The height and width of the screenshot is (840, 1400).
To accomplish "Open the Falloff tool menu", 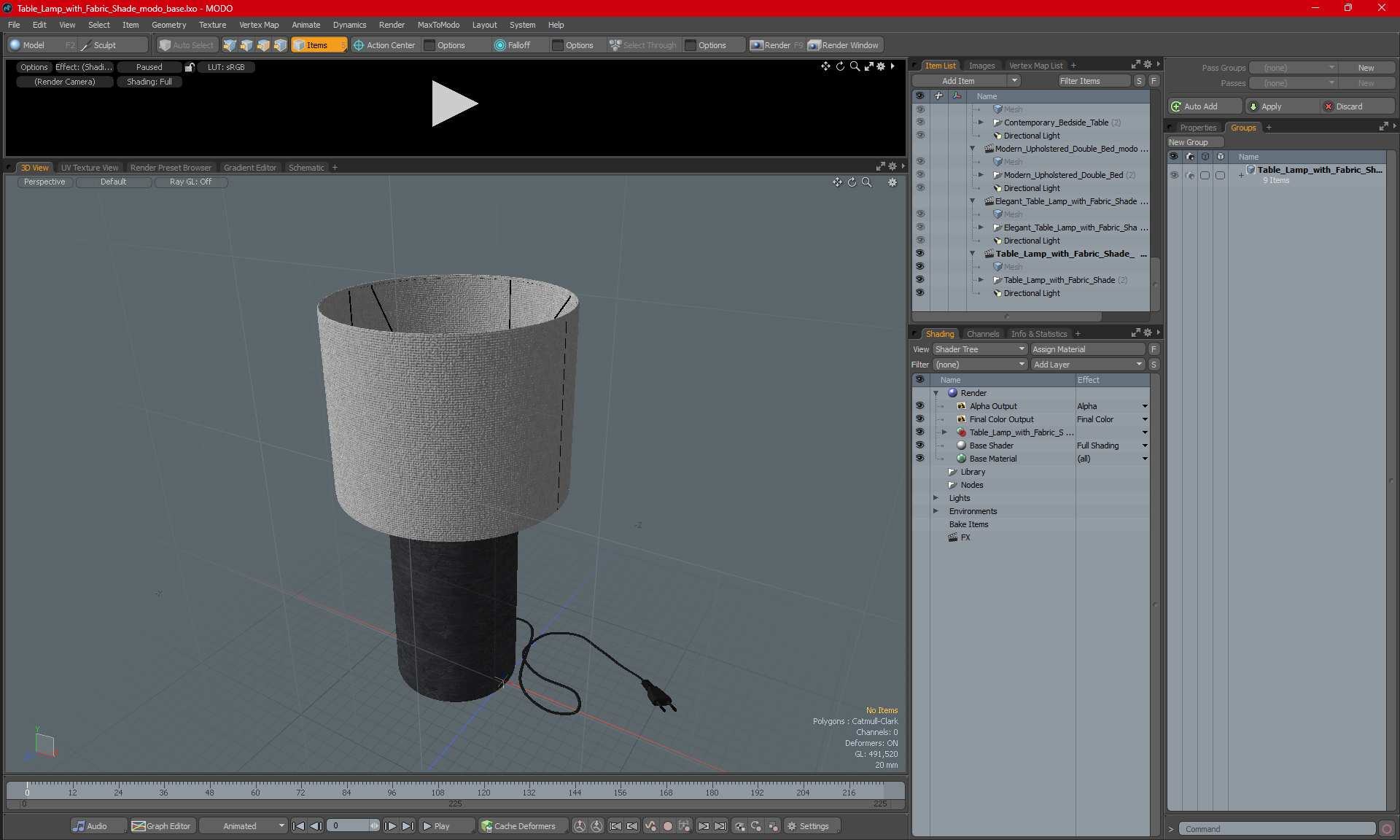I will click(x=519, y=45).
